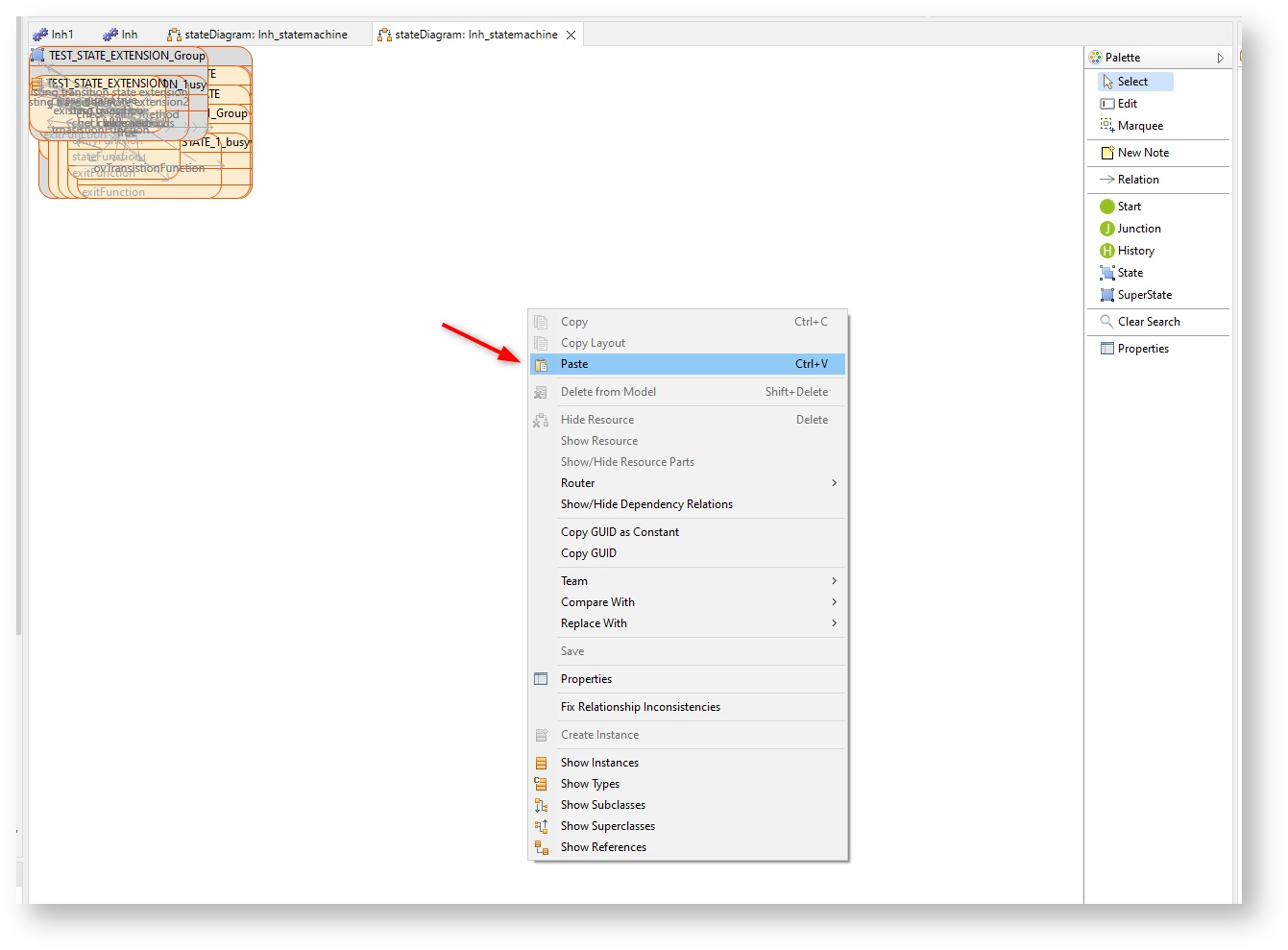The height and width of the screenshot is (950, 1288).
Task: Click the Clear Search magnifier icon
Action: (1106, 322)
